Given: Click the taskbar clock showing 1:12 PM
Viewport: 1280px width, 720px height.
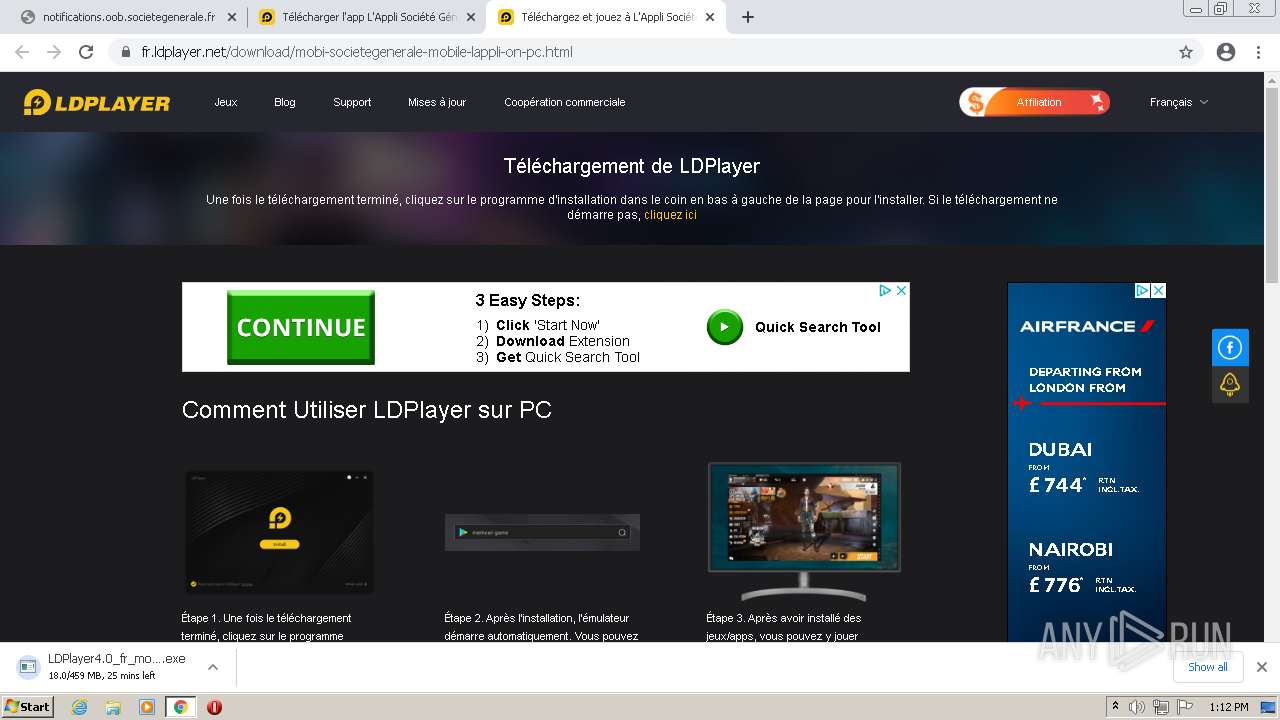Looking at the screenshot, I should [x=1228, y=707].
